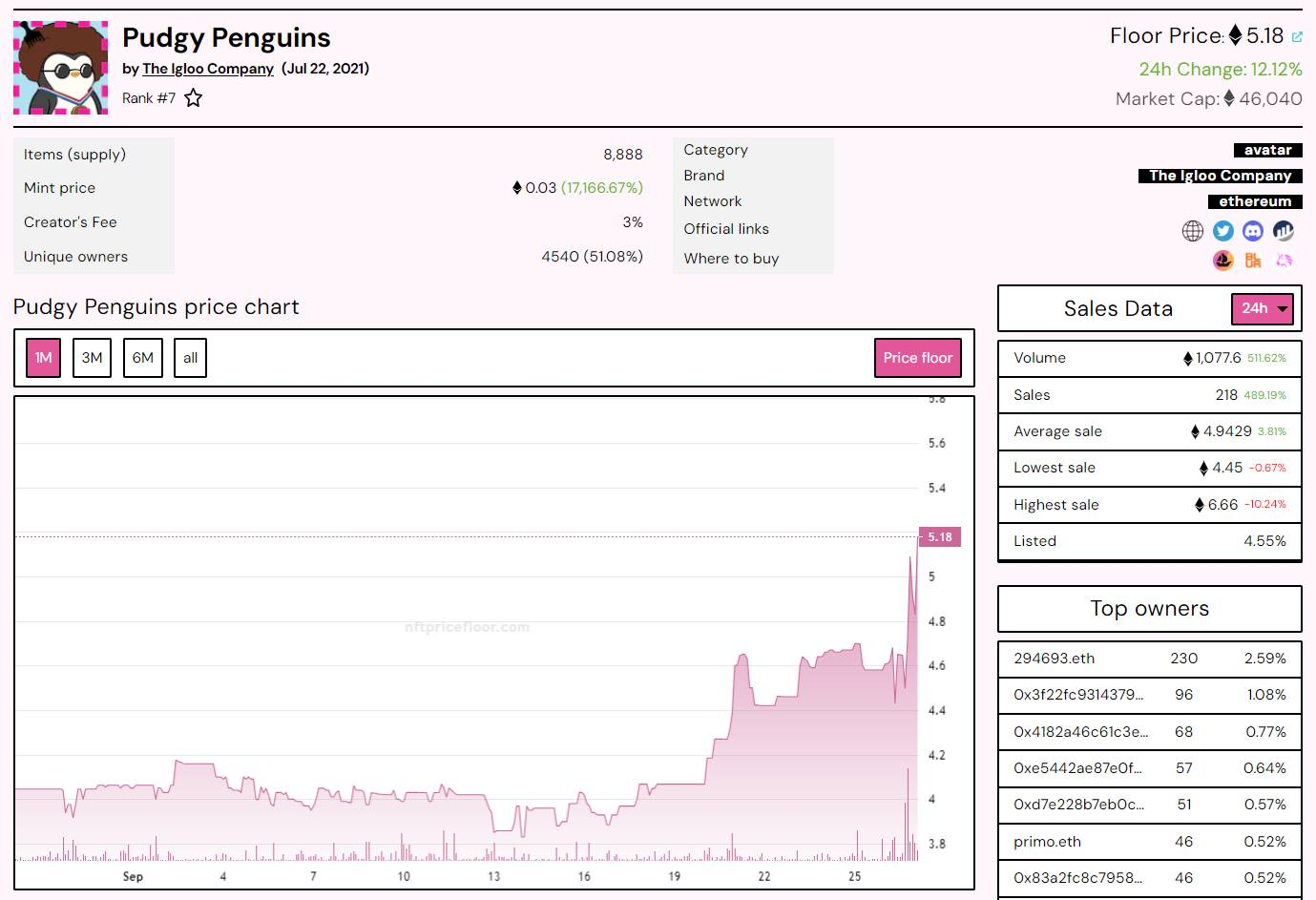
Task: Star Pudgy Penguins as a favorite
Action: 194,97
